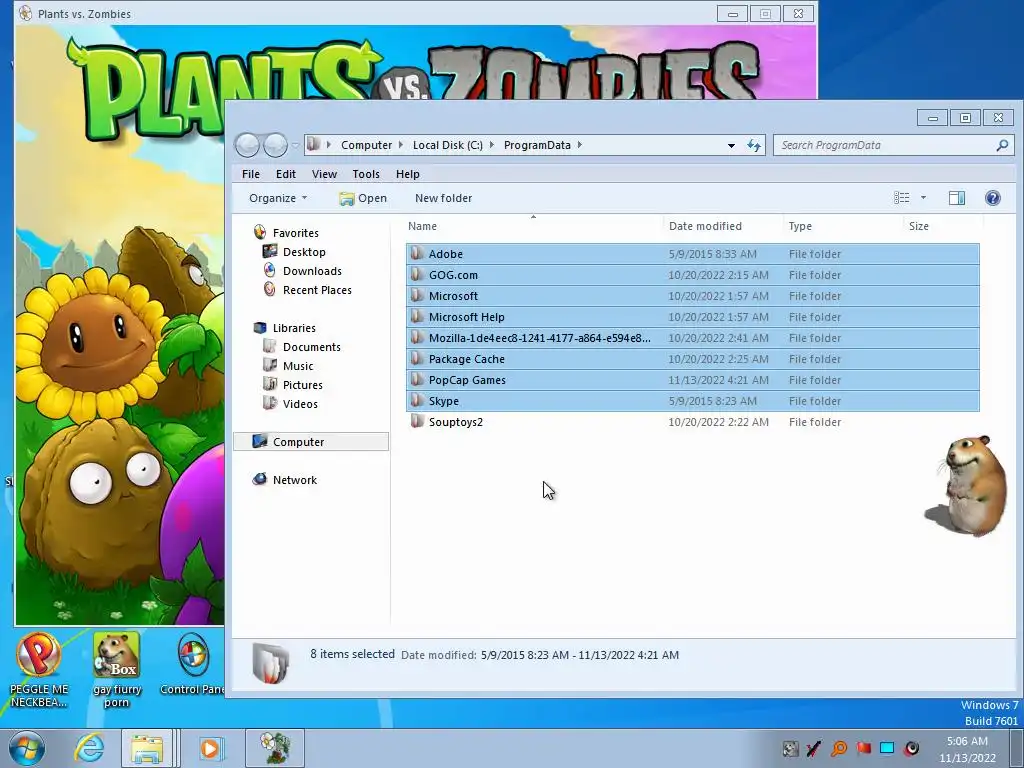The height and width of the screenshot is (768, 1024).
Task: Open the PEGGLE ME NECKBEA desktop shortcut
Action: [39, 671]
